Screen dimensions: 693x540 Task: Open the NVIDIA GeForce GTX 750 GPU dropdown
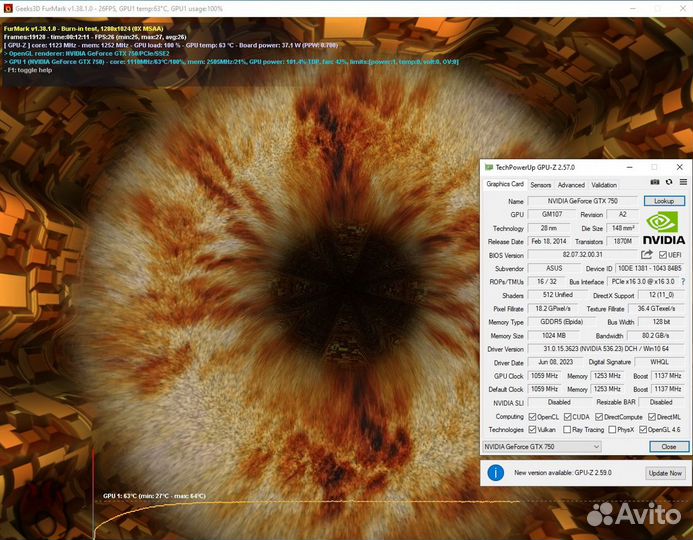coord(541,446)
